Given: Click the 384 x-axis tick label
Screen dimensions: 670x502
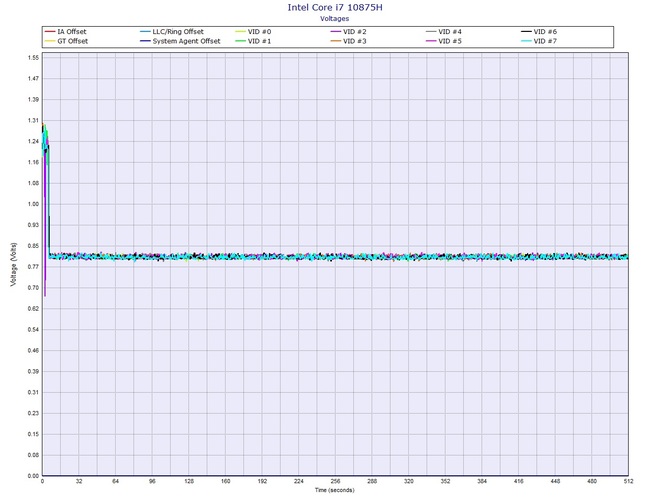Looking at the screenshot, I should 482,481.
